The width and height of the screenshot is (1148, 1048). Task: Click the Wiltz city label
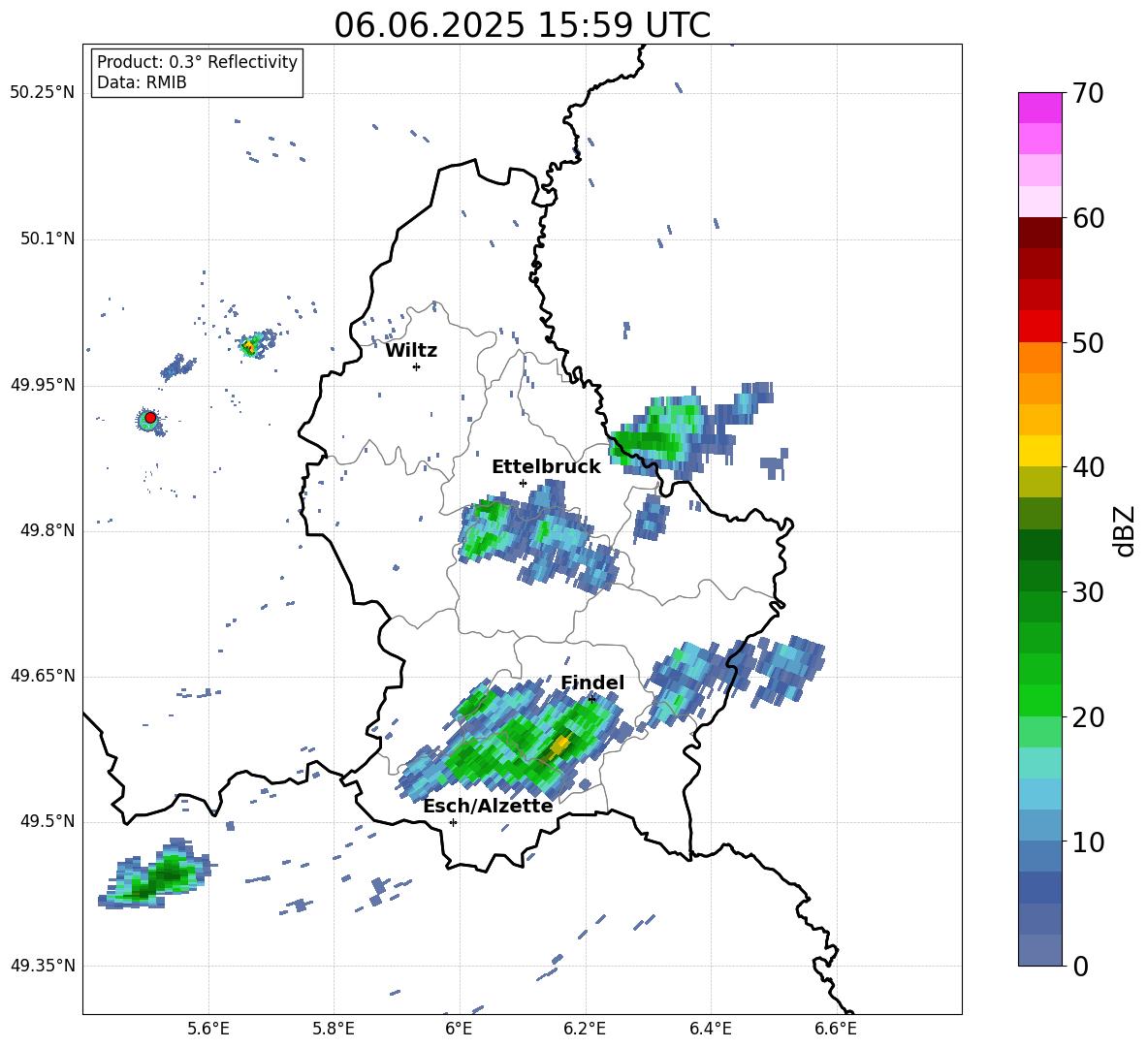point(411,351)
